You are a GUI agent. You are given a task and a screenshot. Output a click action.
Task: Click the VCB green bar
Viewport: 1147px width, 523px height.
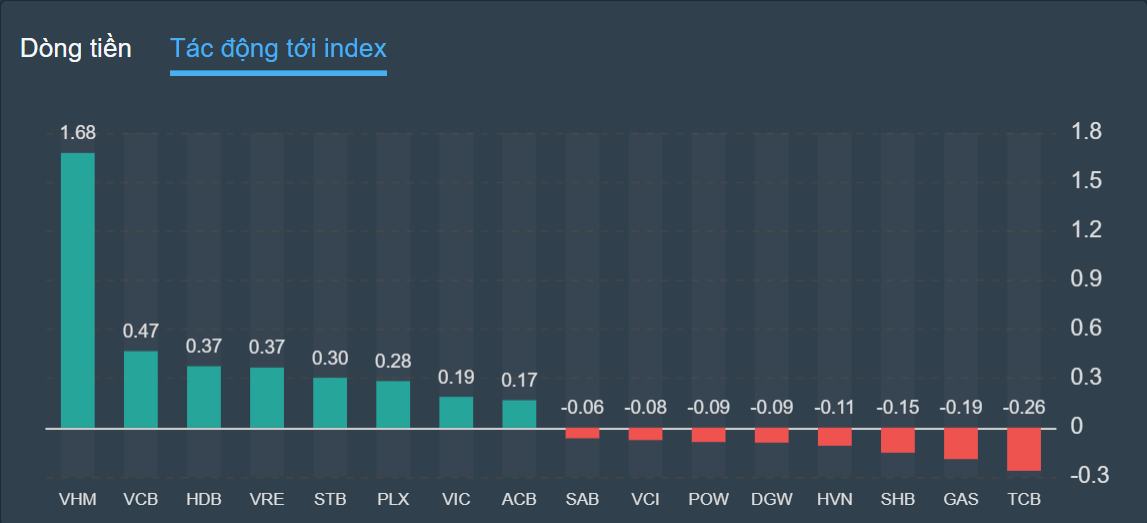click(x=141, y=389)
